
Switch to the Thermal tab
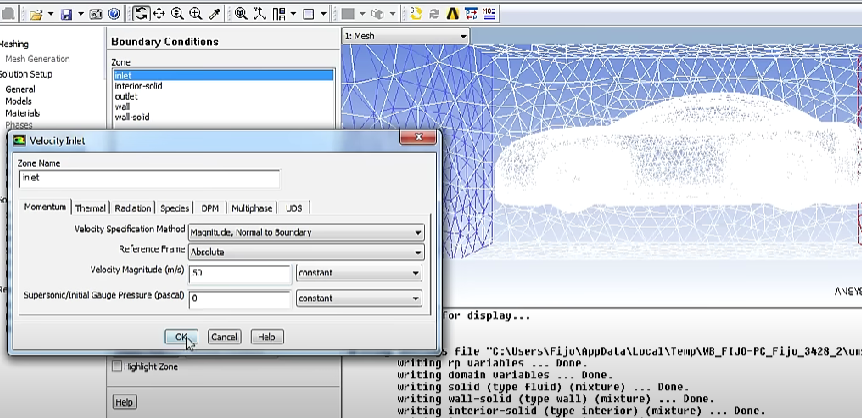90,208
